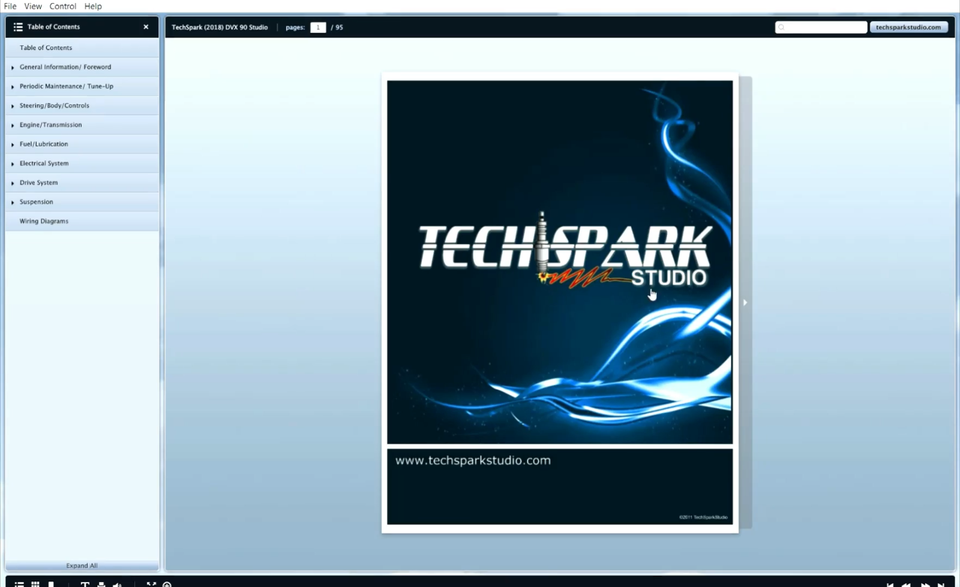Viewport: 960px width, 587px height.
Task: Click Fuel/Lubrication label
Action: 43,144
